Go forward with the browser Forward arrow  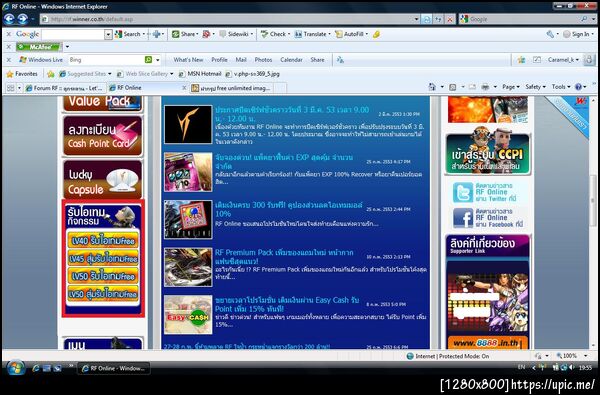point(22,19)
